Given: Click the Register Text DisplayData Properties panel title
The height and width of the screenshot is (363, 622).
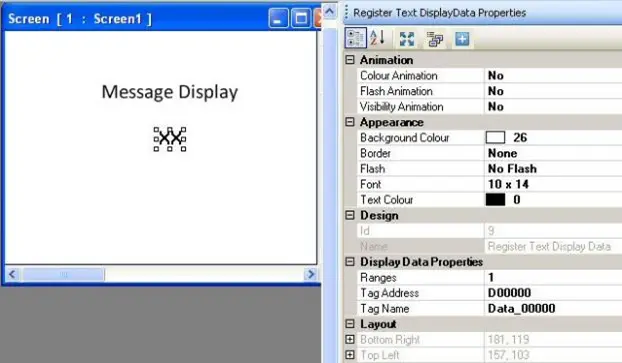Looking at the screenshot, I should (440, 13).
